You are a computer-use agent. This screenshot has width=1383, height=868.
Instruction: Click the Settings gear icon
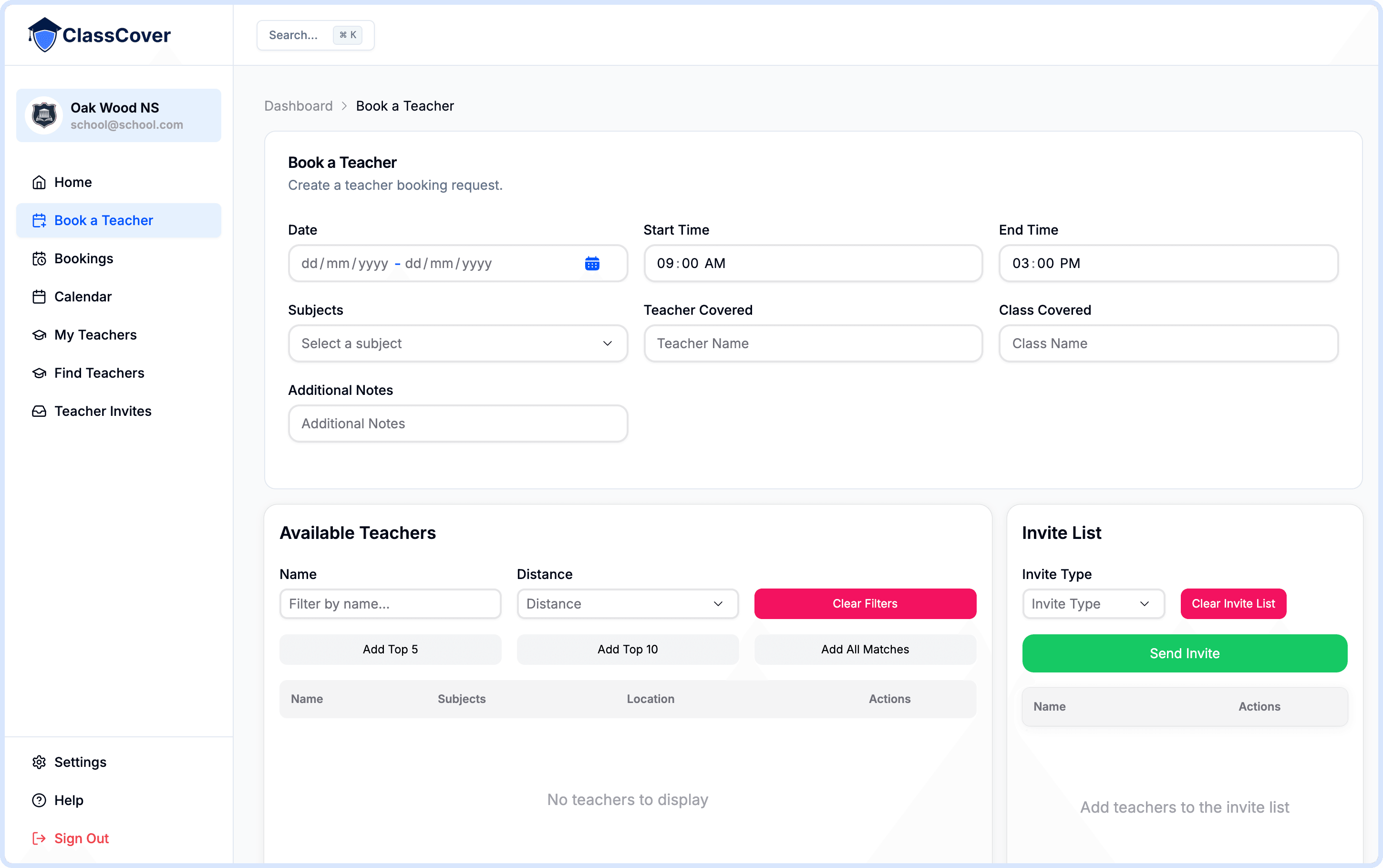click(x=39, y=763)
